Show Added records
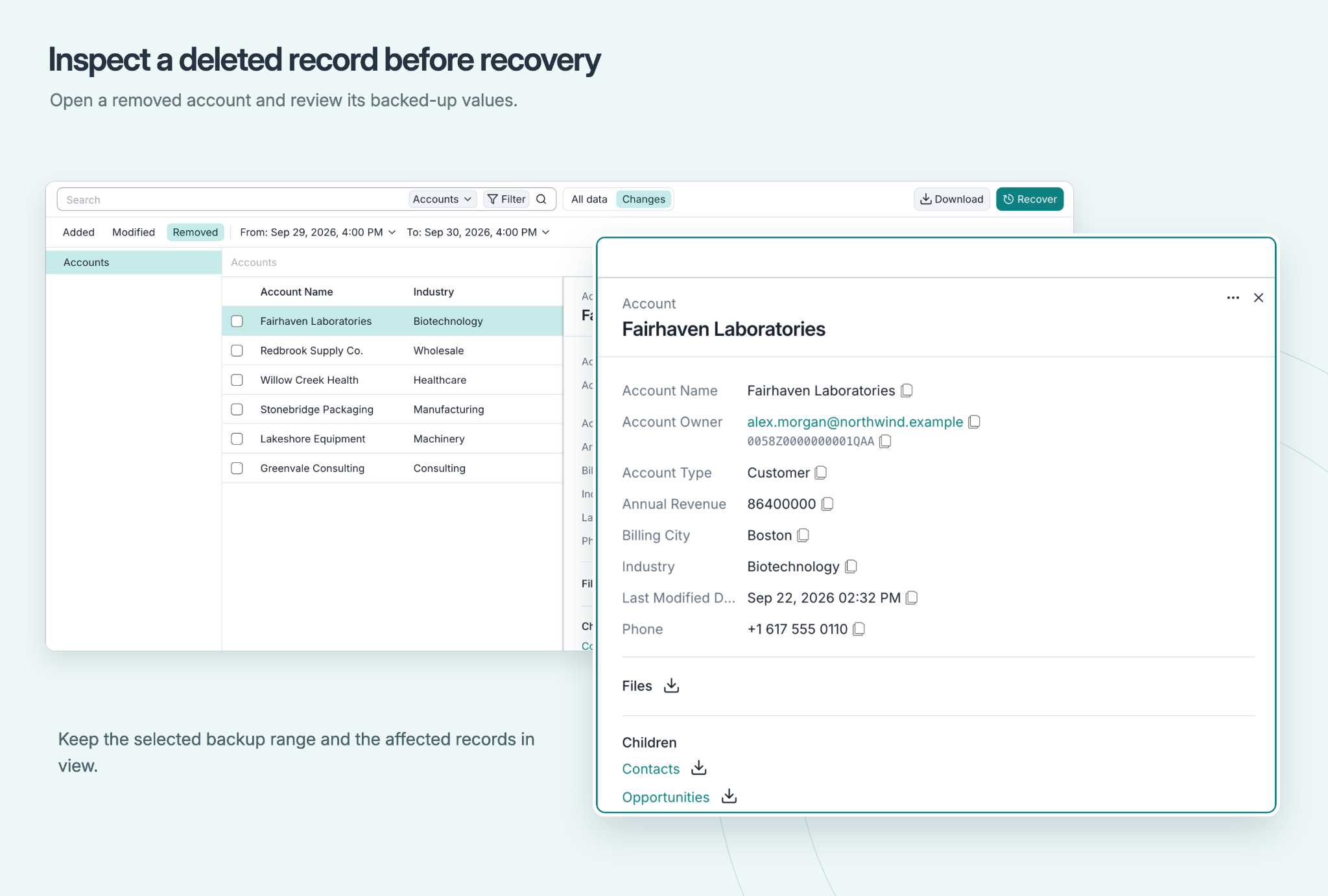Screen dimensions: 1328x896 coord(78,232)
